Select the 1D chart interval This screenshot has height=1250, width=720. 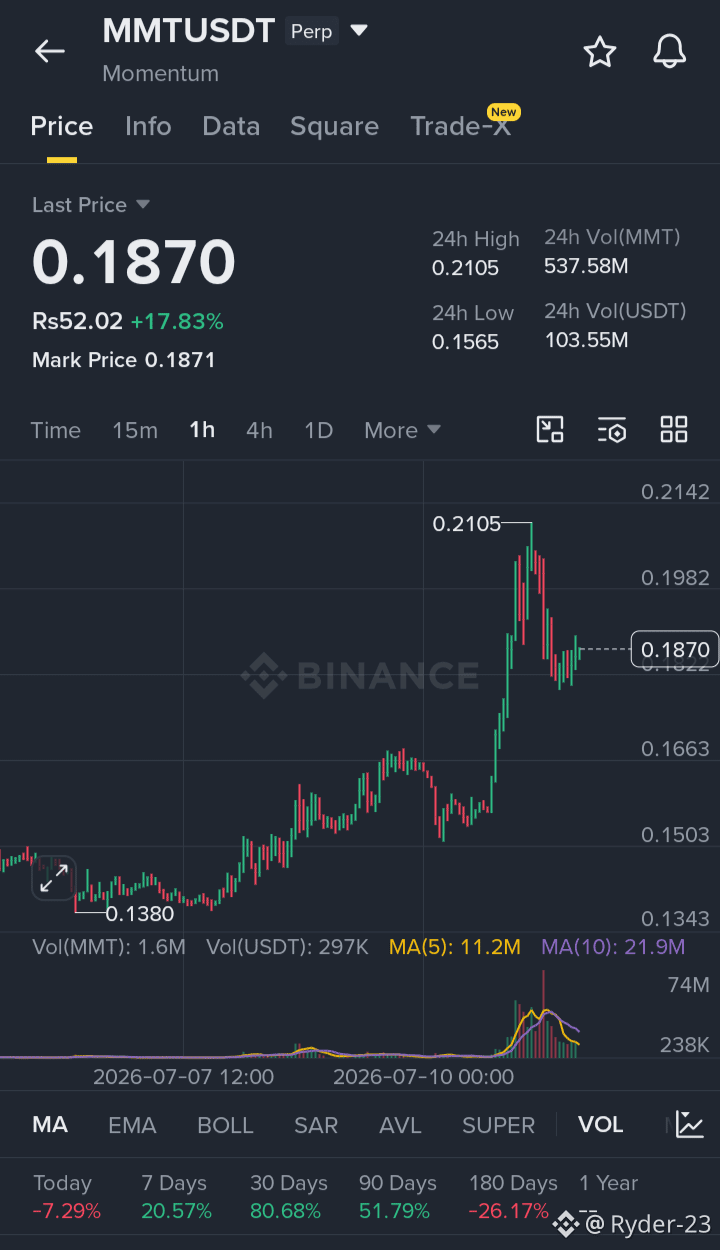coord(318,430)
